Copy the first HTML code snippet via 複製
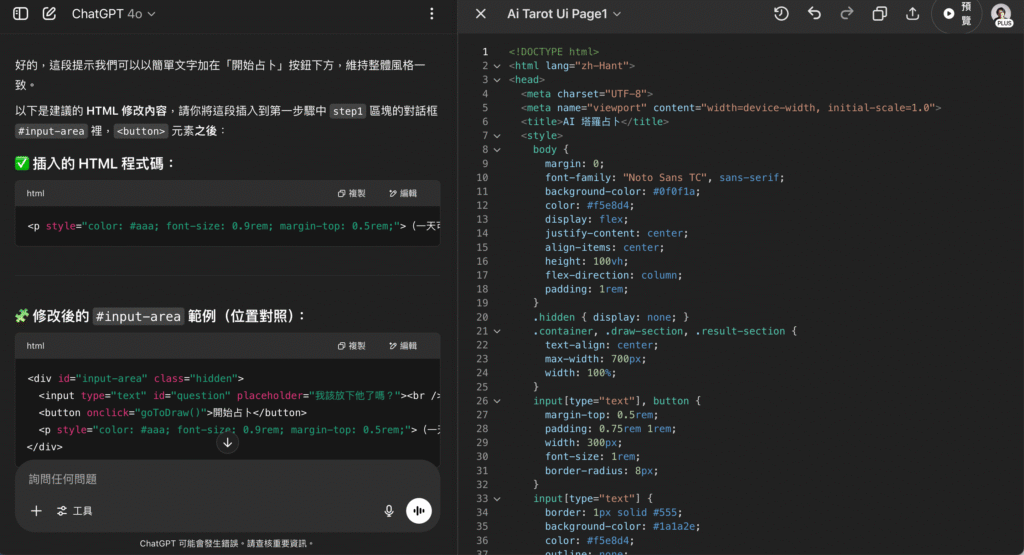This screenshot has height=555, width=1024. [351, 193]
